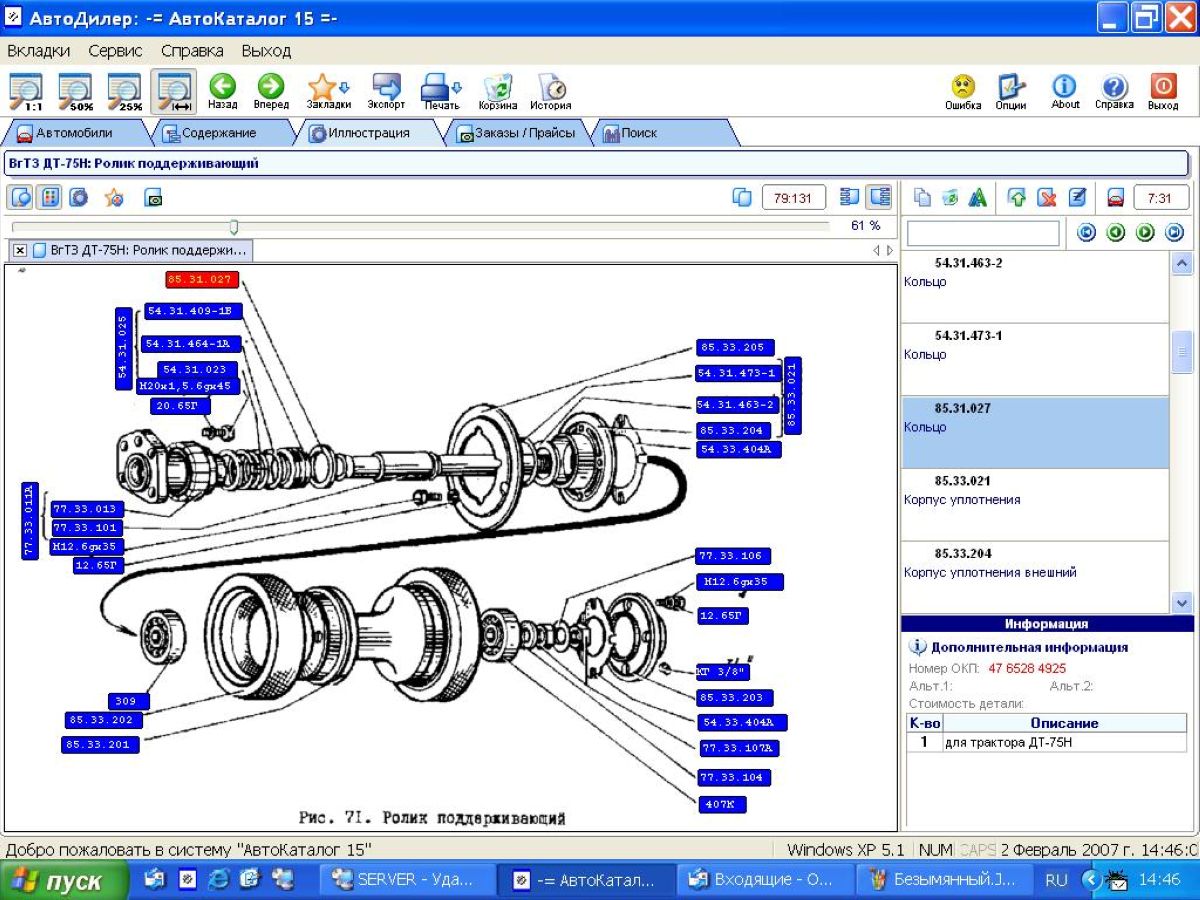Toggle the right-side parts list layout button
The height and width of the screenshot is (900, 1200).
tap(879, 197)
